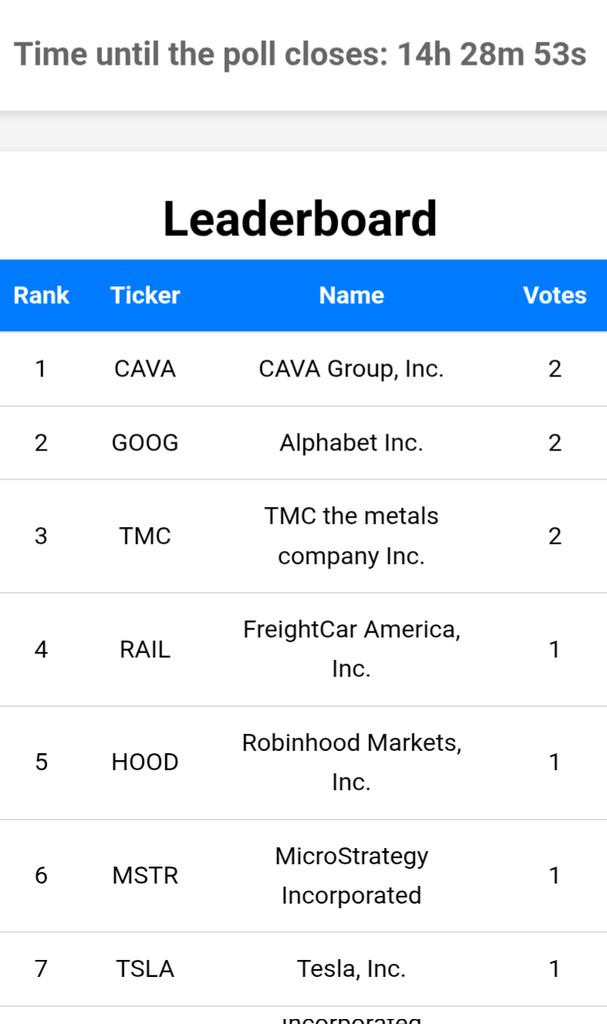Click the poll closing countdown text

coord(300,54)
